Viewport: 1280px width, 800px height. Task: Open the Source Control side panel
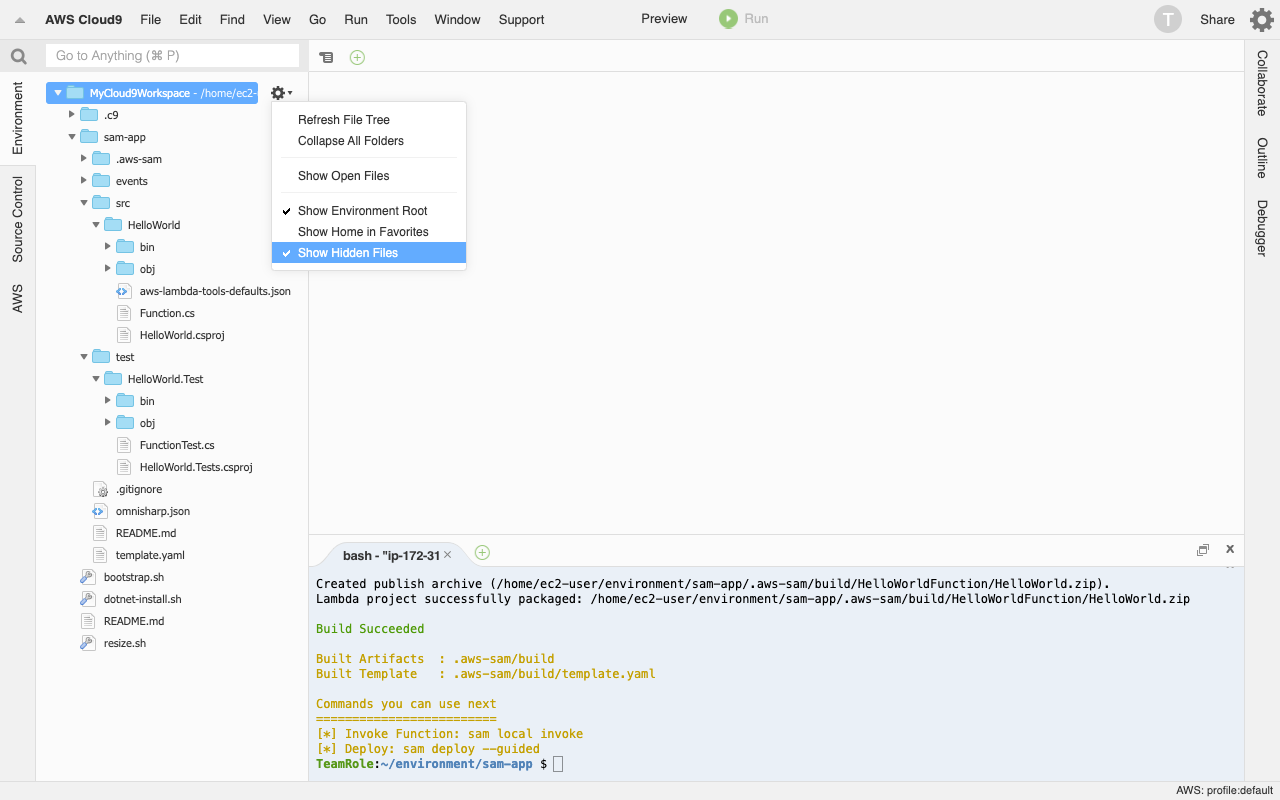click(x=18, y=219)
